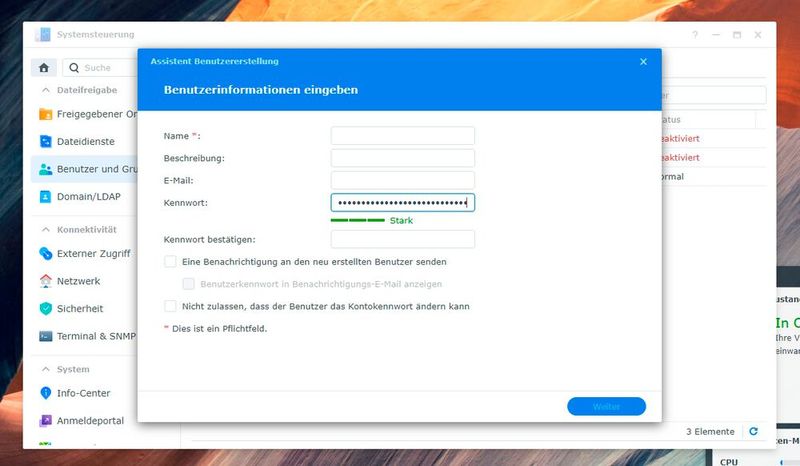This screenshot has height=466, width=800.
Task: Open Terminal & SNMP icon
Action: point(45,336)
